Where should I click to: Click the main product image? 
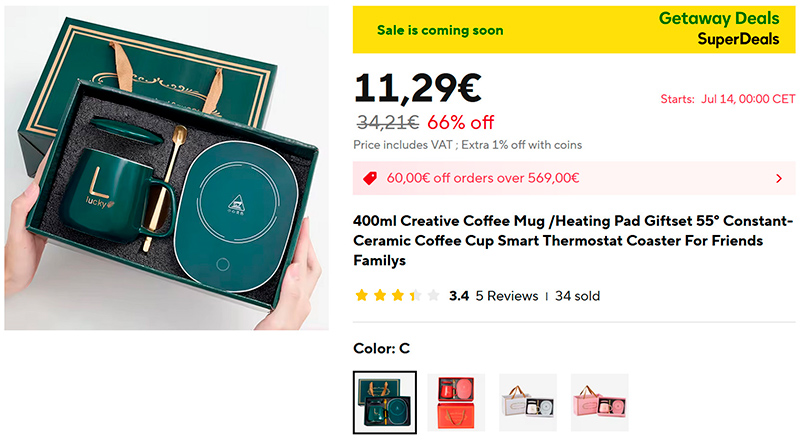point(166,168)
